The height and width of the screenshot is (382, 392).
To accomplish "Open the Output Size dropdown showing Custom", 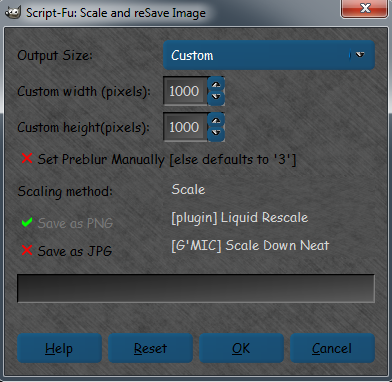I will (269, 55).
